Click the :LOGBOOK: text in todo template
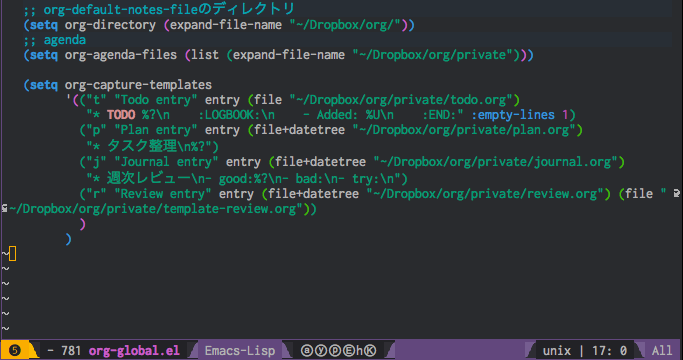Screen dimensions: 683x360 pyautogui.click(x=230, y=115)
